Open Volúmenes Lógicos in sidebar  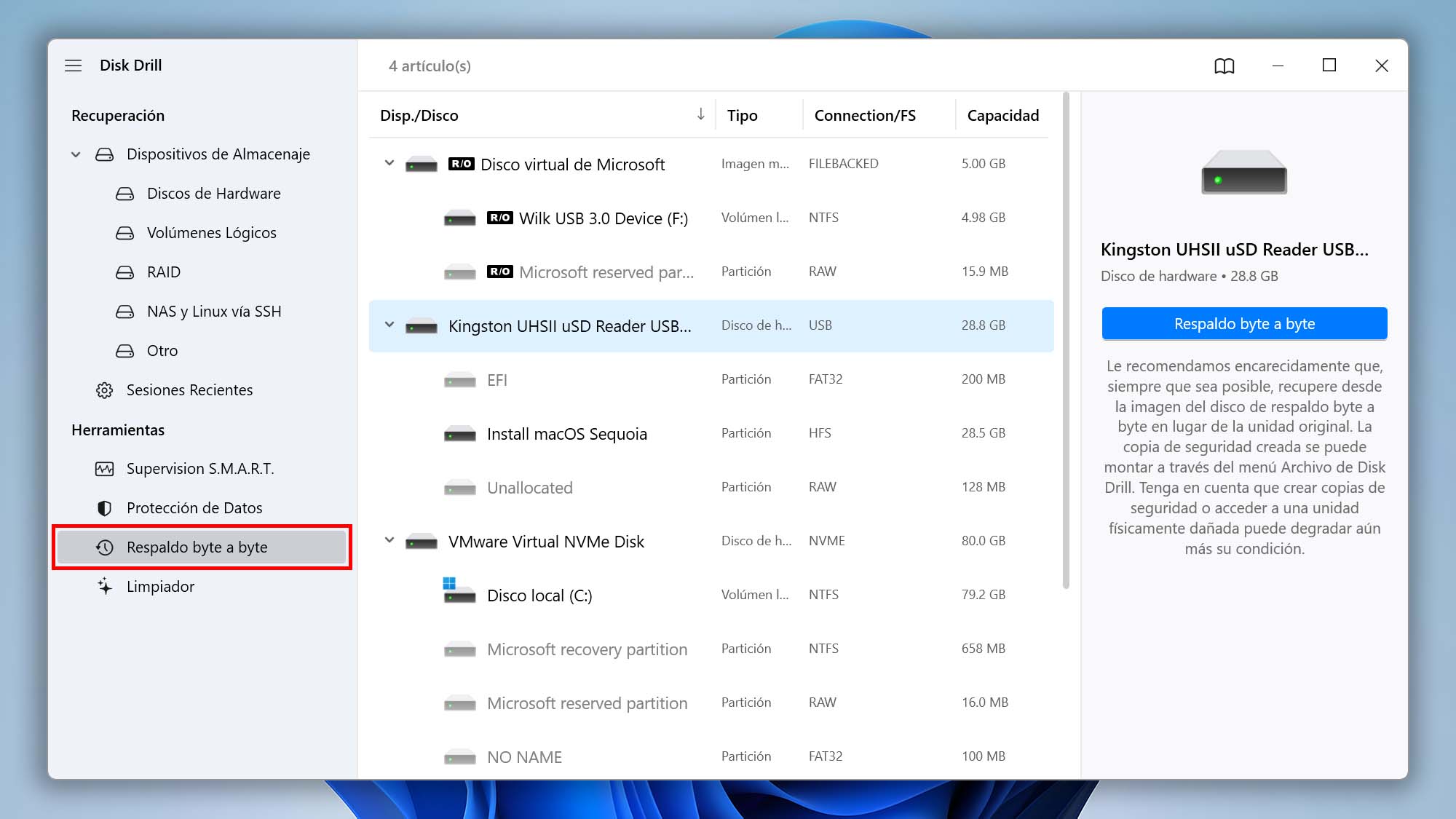click(211, 233)
